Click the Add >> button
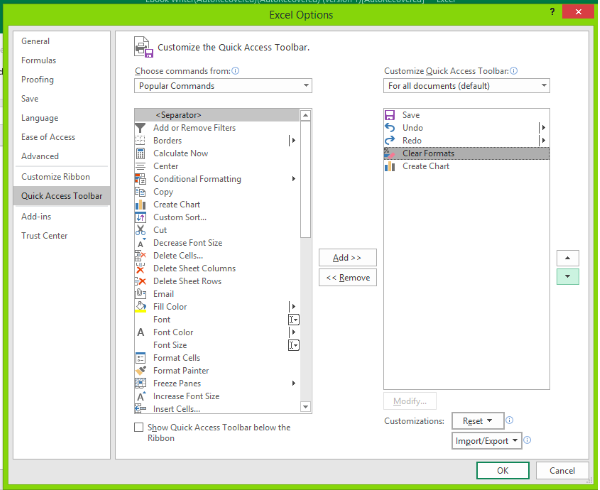Screen dimensions: 600x490 click(347, 257)
